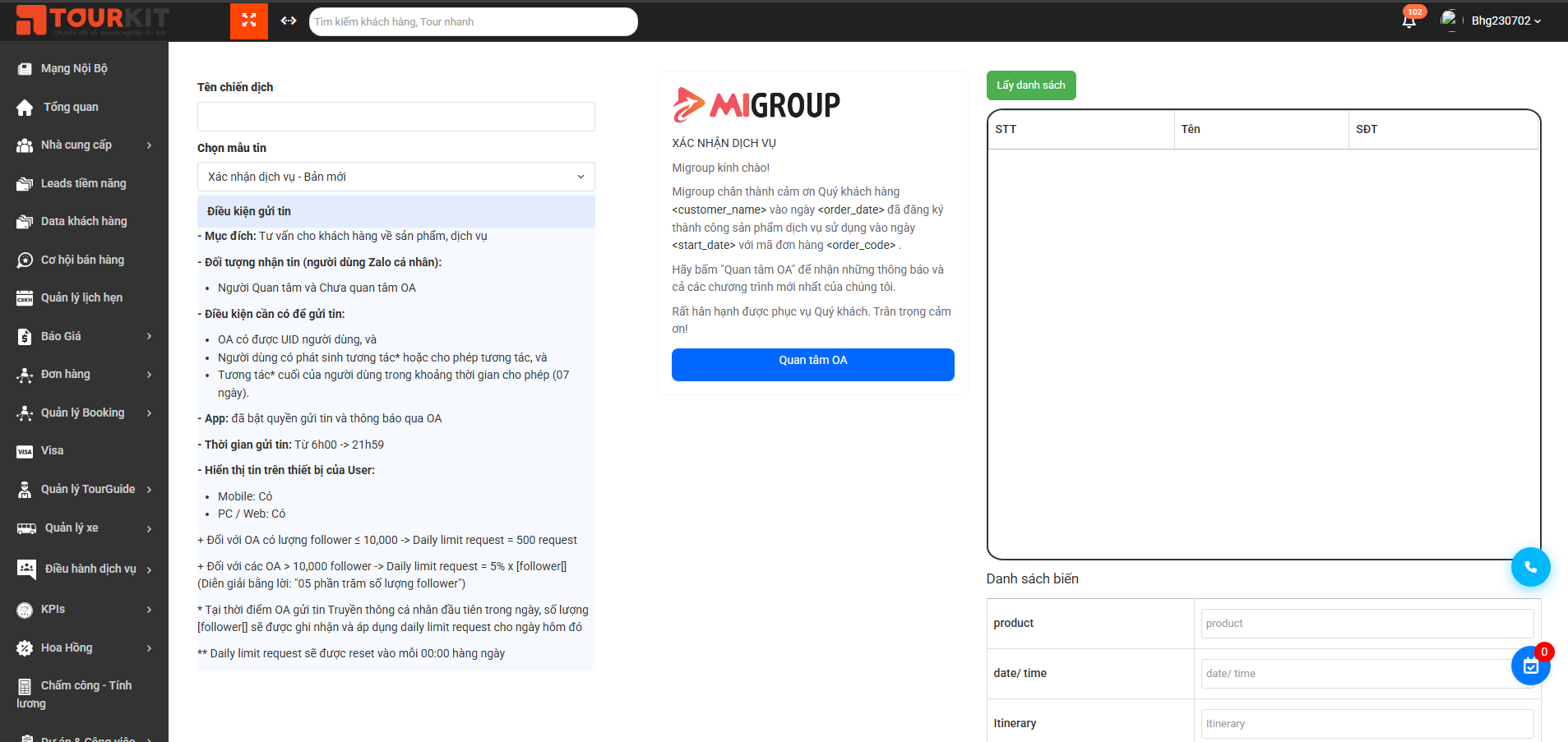Click the Điều hành dịch vụ icon

click(26, 569)
